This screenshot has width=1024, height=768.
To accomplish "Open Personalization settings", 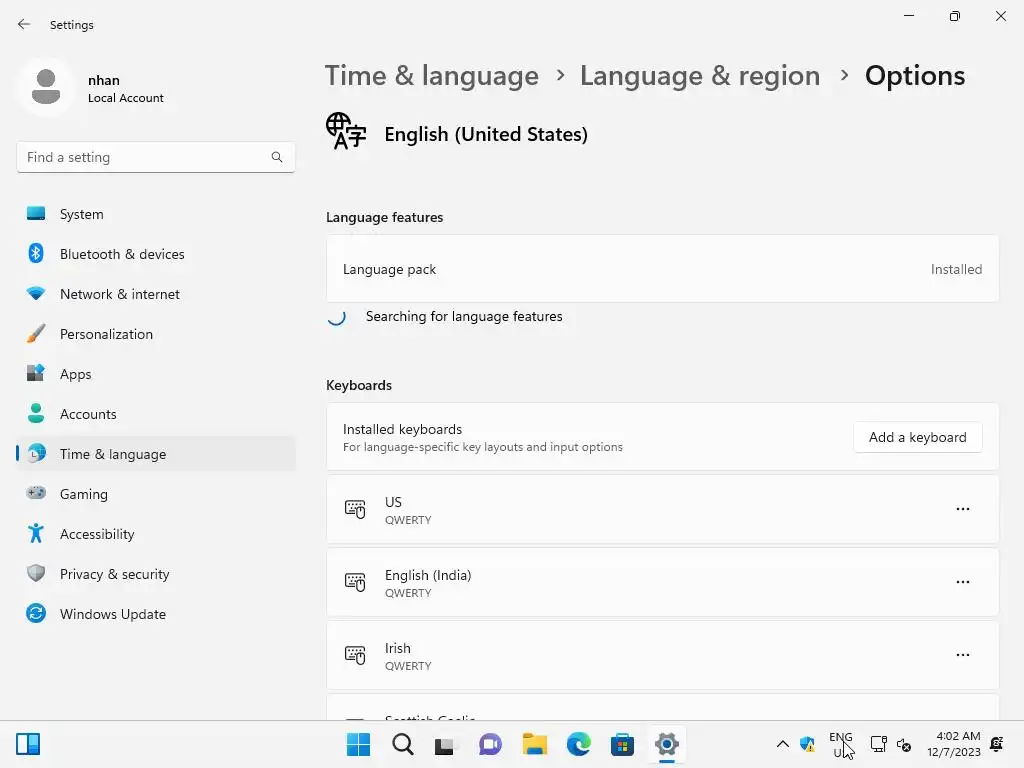I will click(155, 334).
